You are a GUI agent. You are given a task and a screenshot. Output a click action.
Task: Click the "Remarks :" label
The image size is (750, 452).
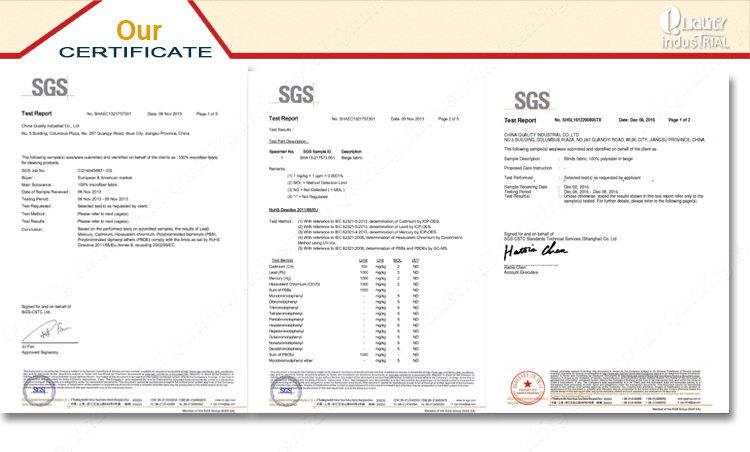(277, 169)
